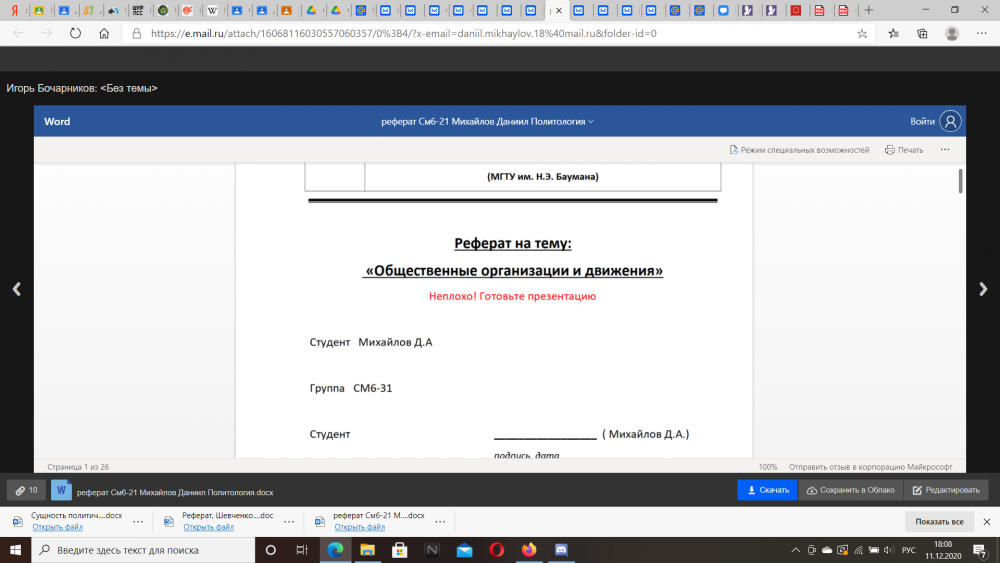1000x563 pixels.
Task: Expand the document title dropdown in Word header
Action: point(591,122)
